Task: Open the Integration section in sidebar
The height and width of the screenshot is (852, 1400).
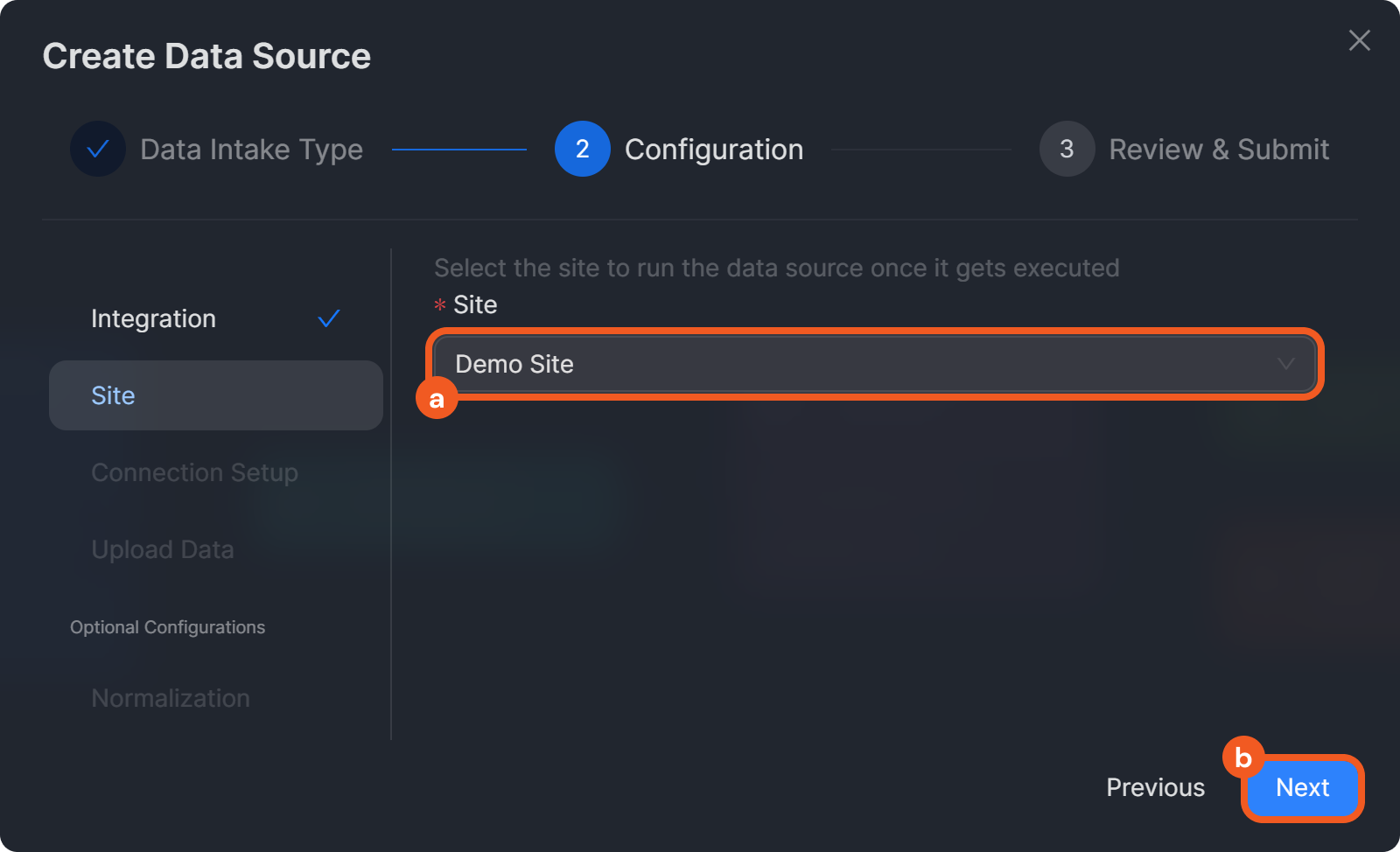Action: [x=154, y=318]
